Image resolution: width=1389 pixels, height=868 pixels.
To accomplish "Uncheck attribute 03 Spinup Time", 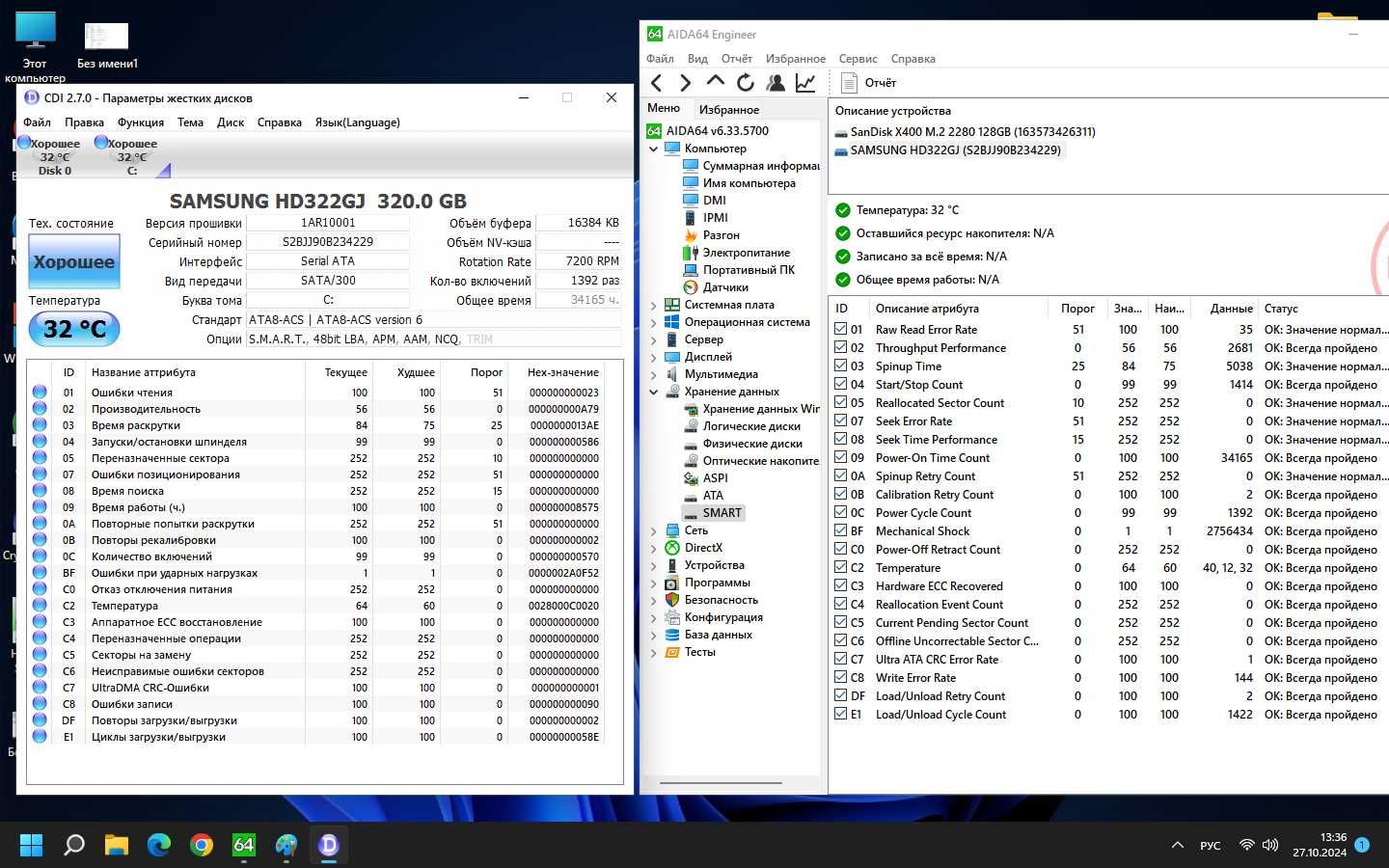I will pyautogui.click(x=841, y=366).
